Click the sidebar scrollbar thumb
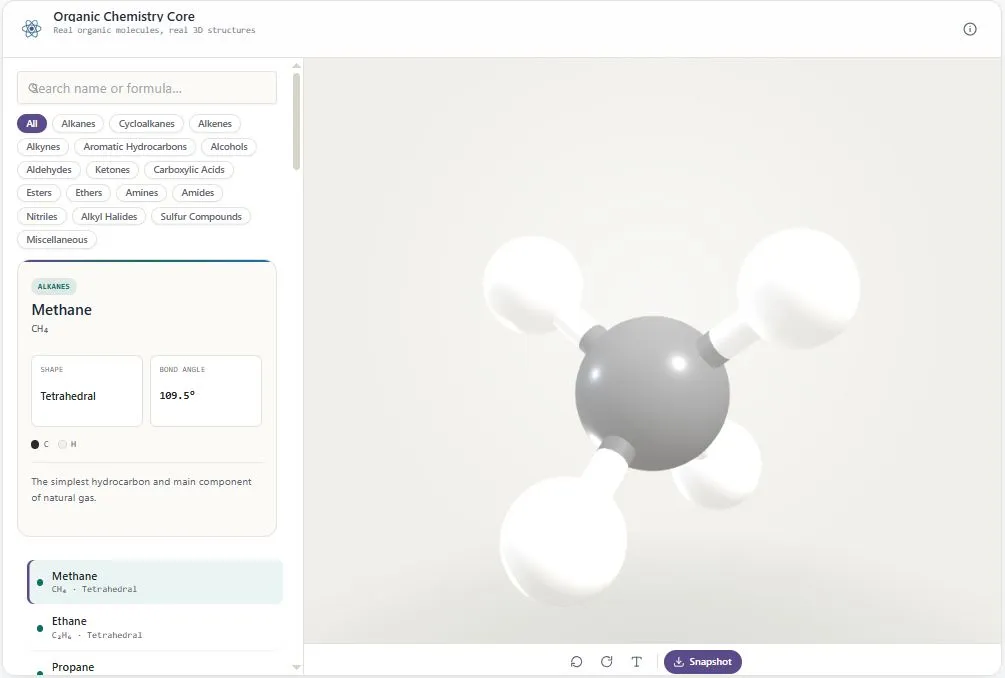The width and height of the screenshot is (1005, 678). coord(296,122)
